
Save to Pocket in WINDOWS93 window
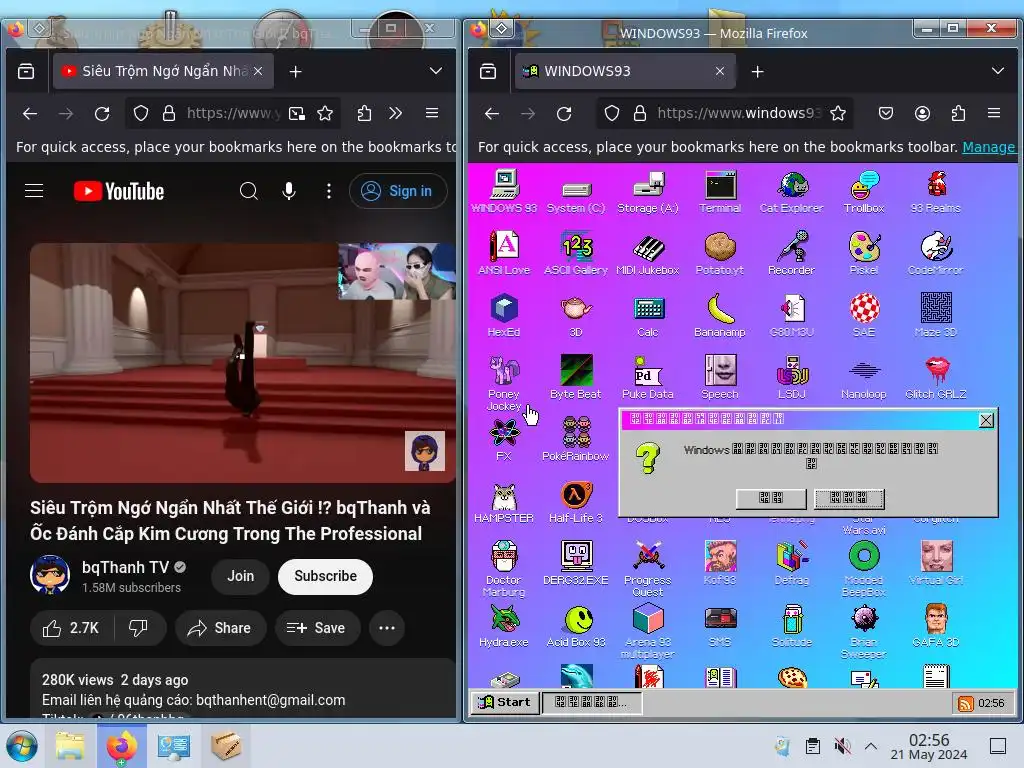pyautogui.click(x=886, y=113)
